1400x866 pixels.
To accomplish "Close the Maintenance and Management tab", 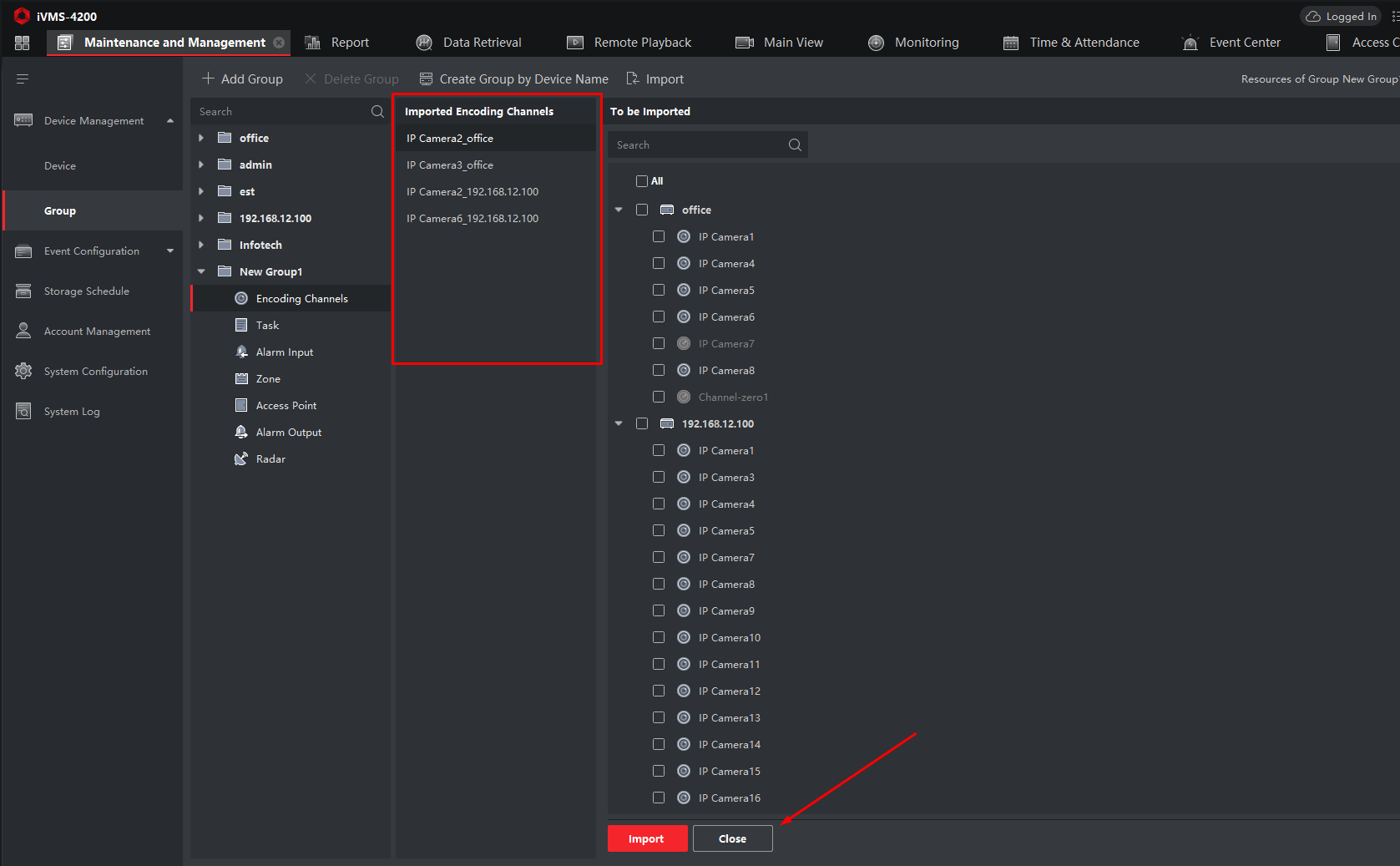I will point(279,43).
